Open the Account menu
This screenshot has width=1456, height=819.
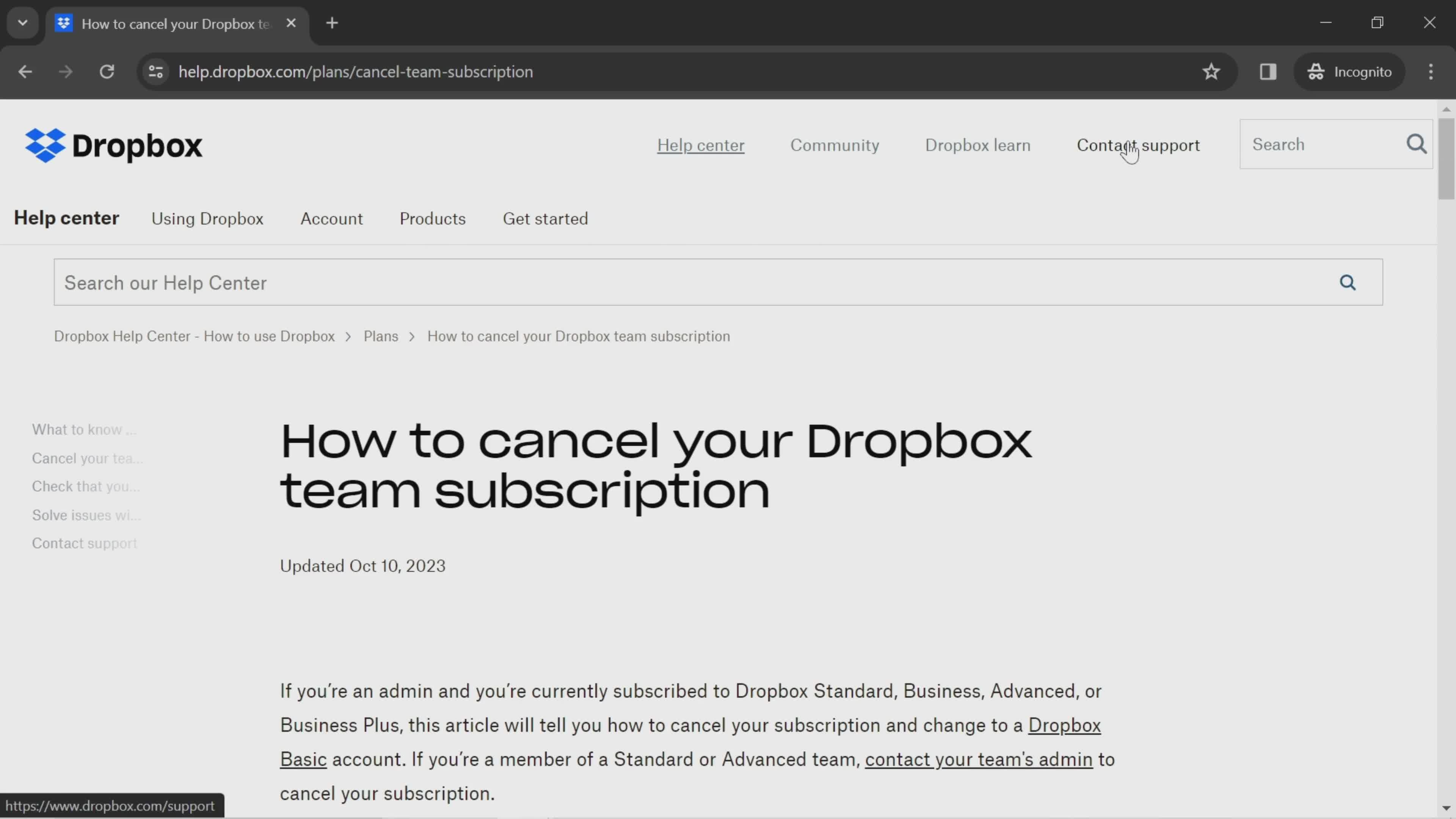(332, 219)
